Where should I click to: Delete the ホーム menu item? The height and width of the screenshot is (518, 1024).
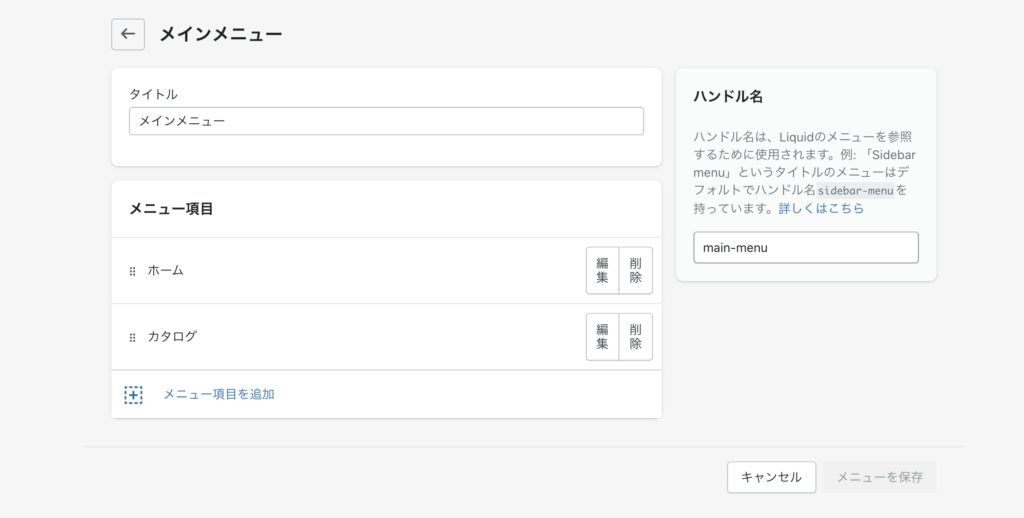635,271
